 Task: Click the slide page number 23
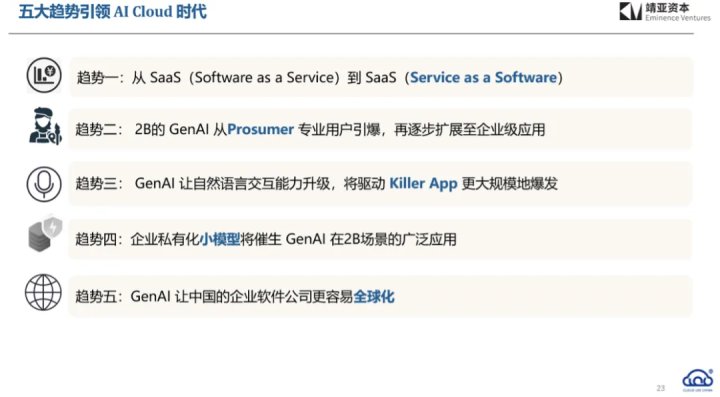pyautogui.click(x=660, y=388)
